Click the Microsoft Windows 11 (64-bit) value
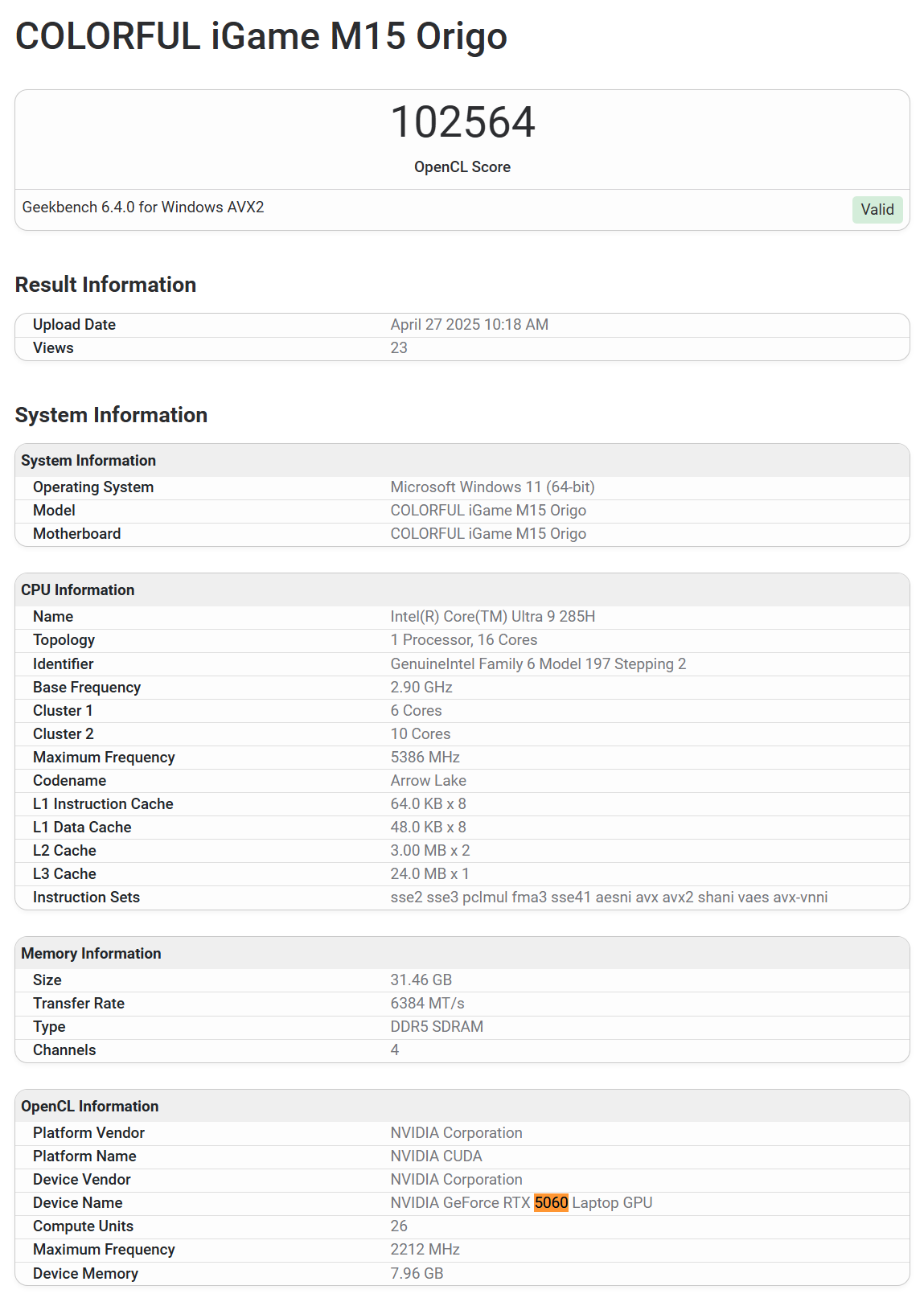The height and width of the screenshot is (1298, 924). click(493, 487)
